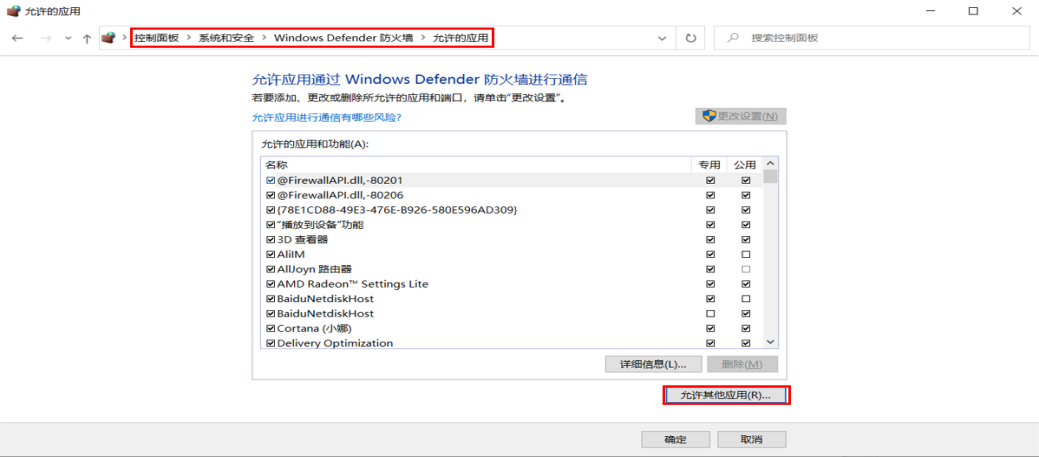Click 公用 column header
Image resolution: width=1039 pixels, height=457 pixels.
[745, 164]
